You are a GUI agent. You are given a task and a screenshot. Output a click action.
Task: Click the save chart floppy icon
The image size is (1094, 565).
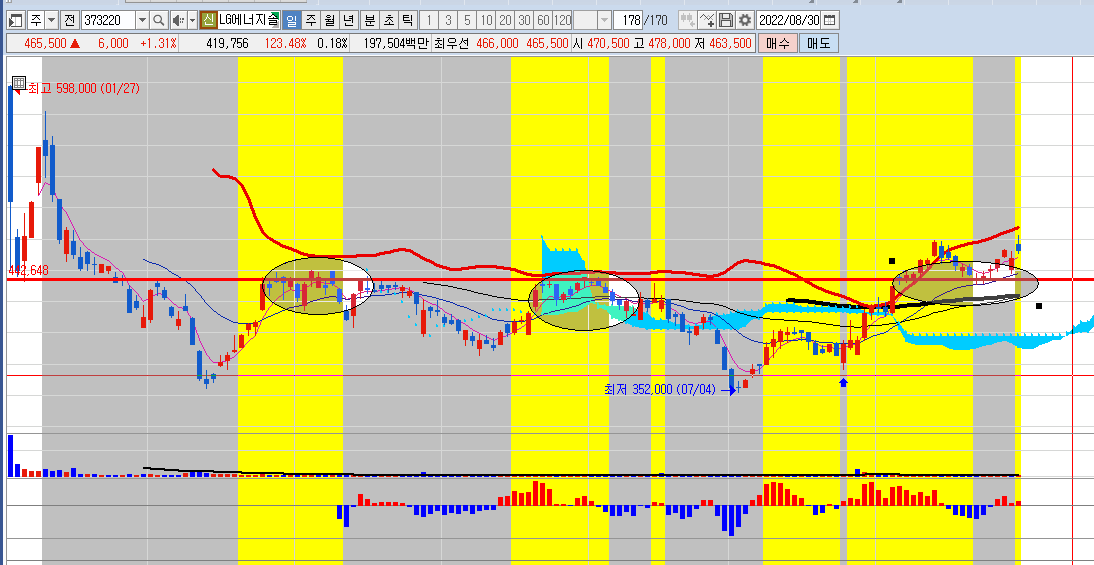pyautogui.click(x=726, y=20)
